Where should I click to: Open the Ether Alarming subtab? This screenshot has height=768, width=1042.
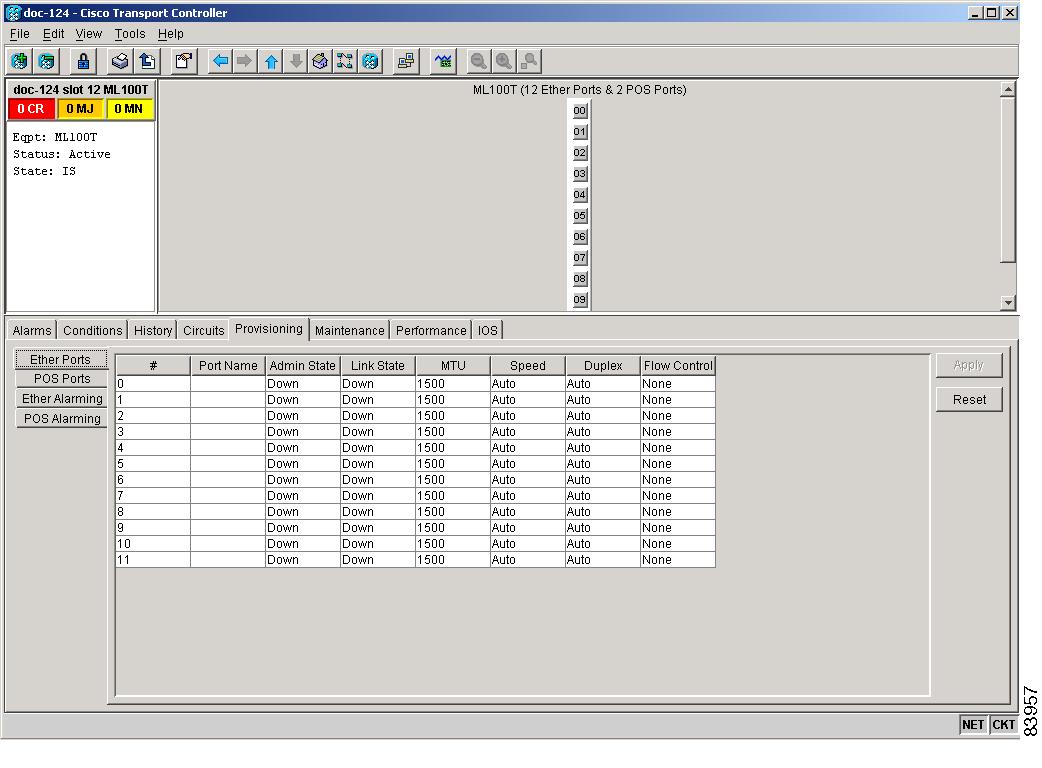[62, 399]
